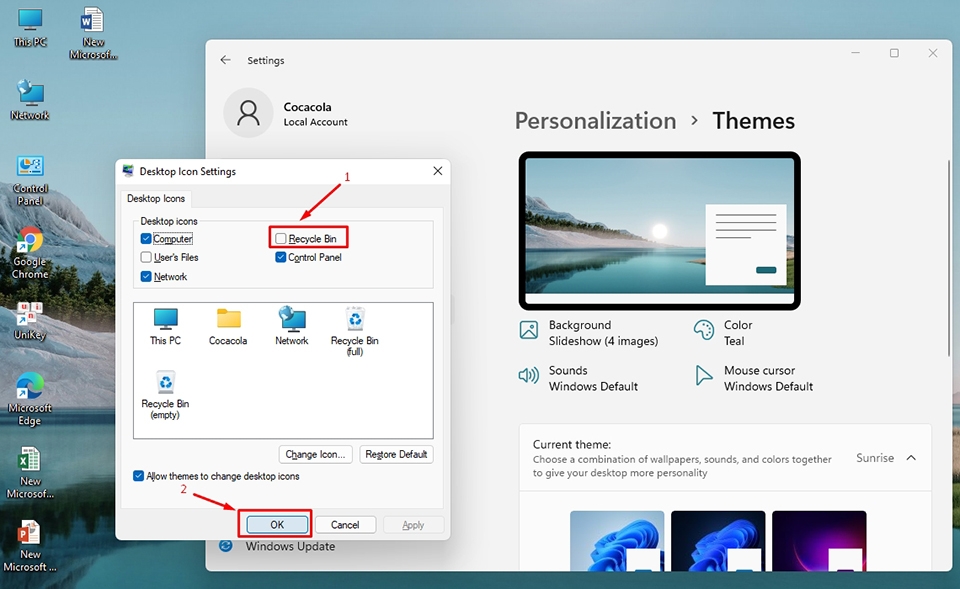Open the PowerPoint file on desktop

coord(30,546)
